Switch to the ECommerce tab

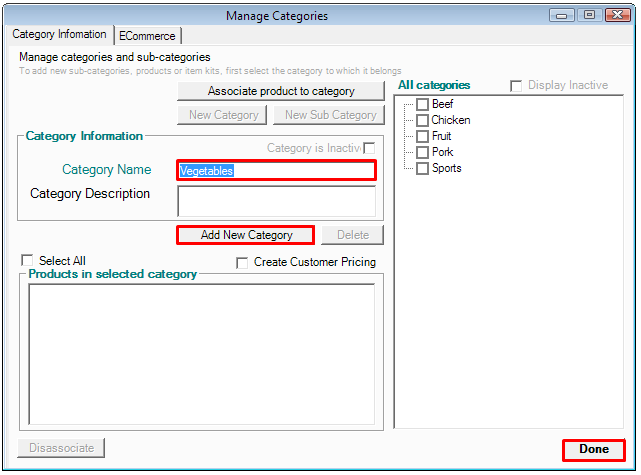tap(147, 36)
